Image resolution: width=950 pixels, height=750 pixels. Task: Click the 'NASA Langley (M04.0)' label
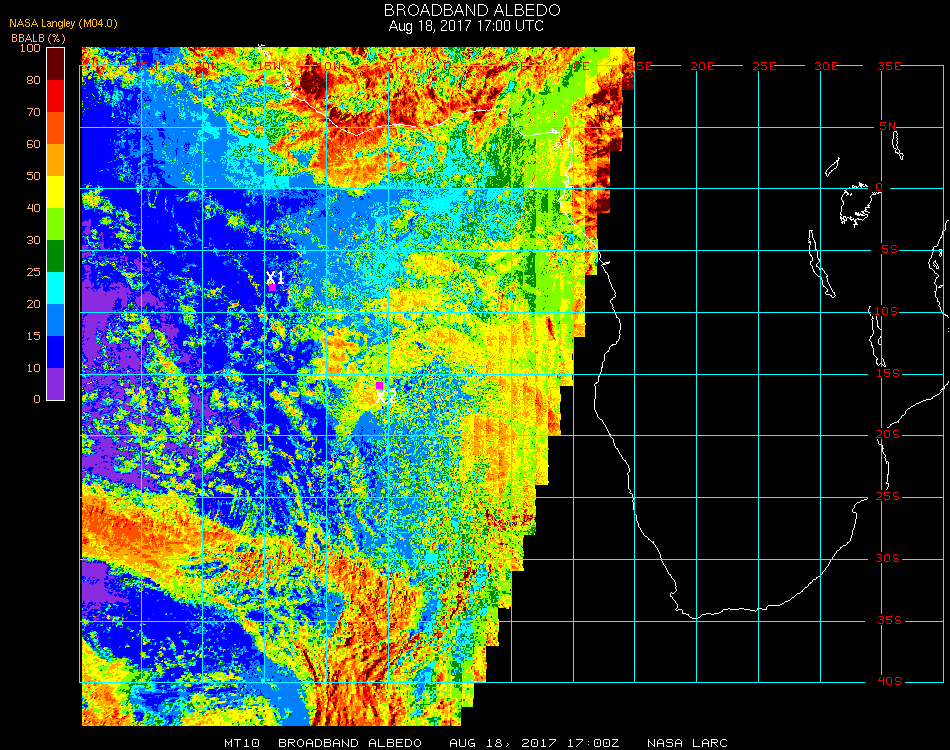point(63,24)
